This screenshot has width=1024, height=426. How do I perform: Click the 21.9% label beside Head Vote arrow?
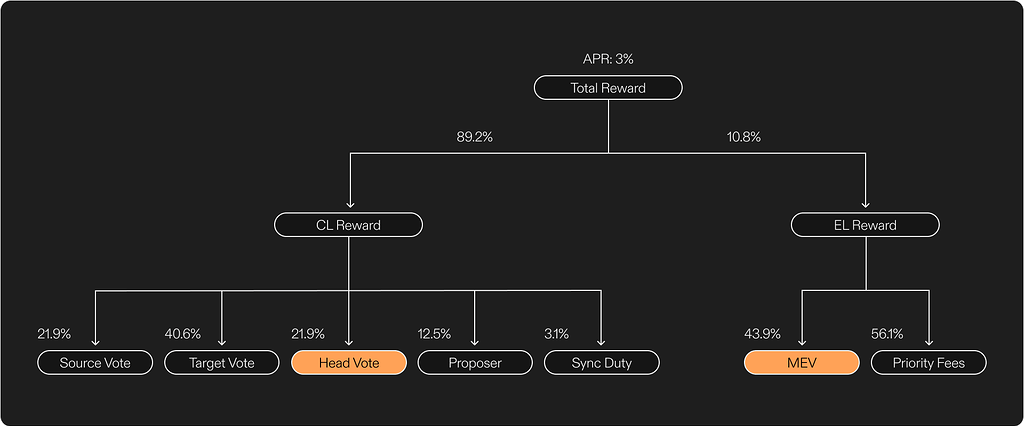click(x=308, y=333)
